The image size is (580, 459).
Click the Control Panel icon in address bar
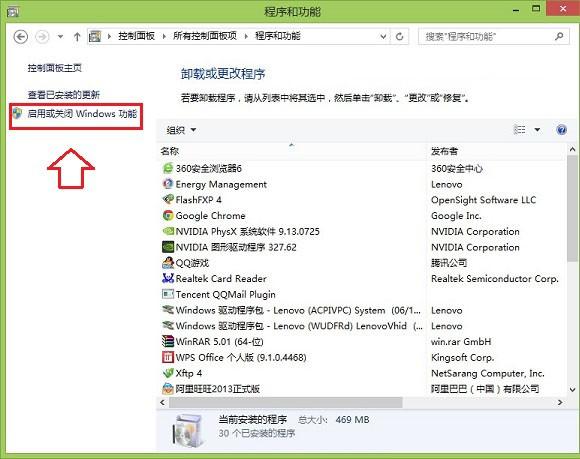point(95,36)
